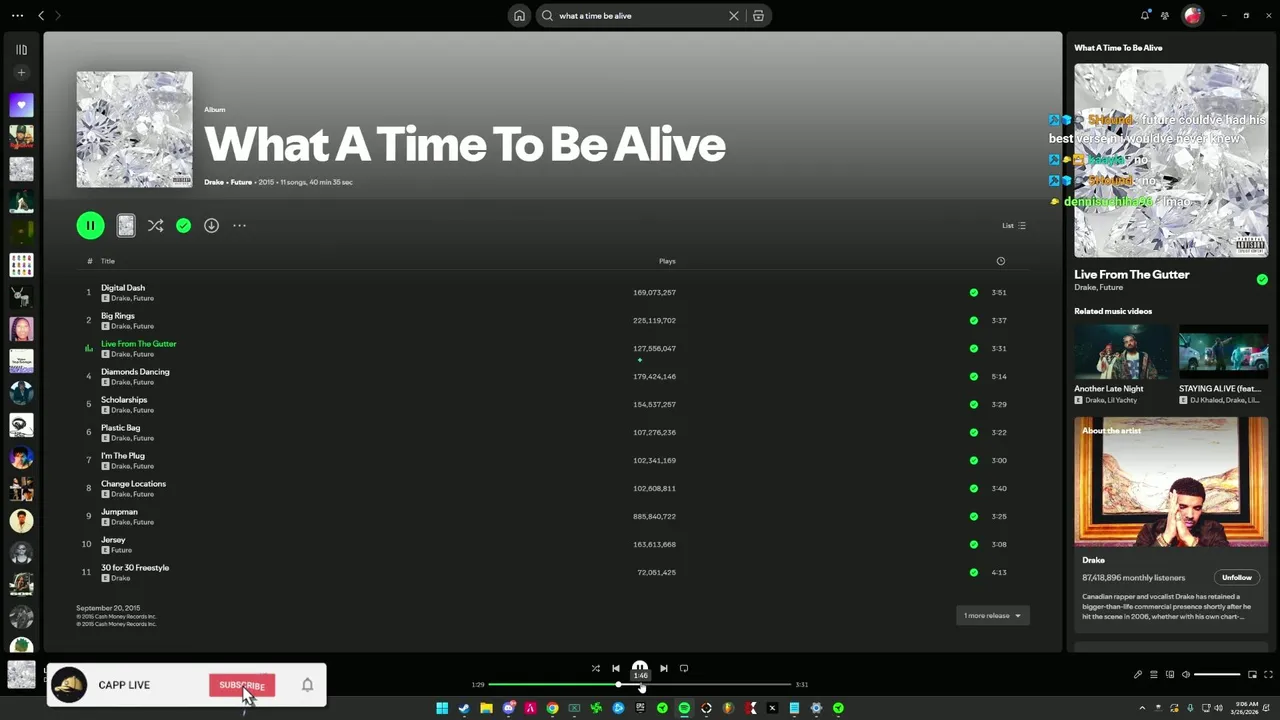Sort by duration clock icon header
This screenshot has height=720, width=1280.
click(x=1000, y=261)
